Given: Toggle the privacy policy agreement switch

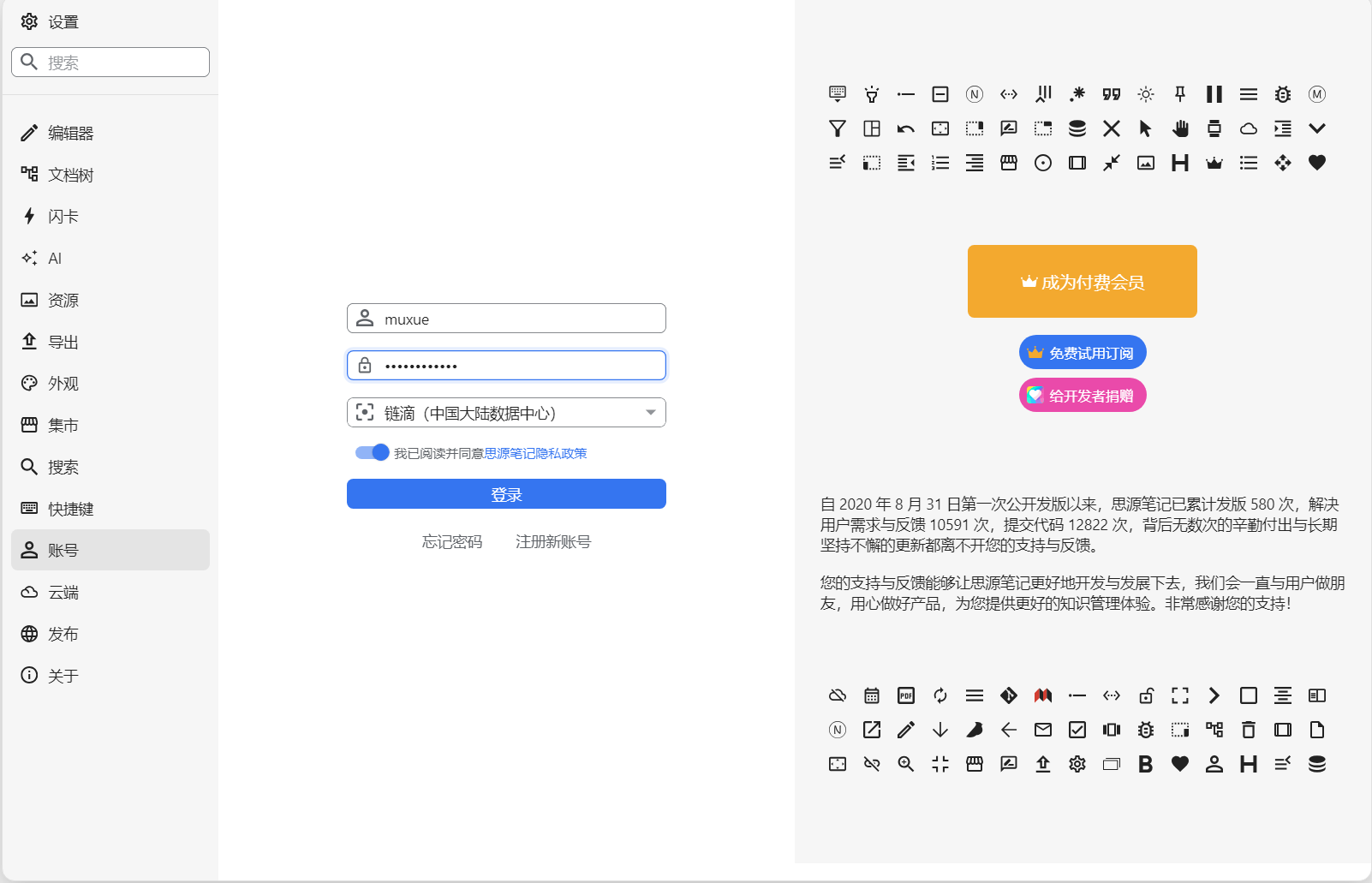Looking at the screenshot, I should pos(373,452).
